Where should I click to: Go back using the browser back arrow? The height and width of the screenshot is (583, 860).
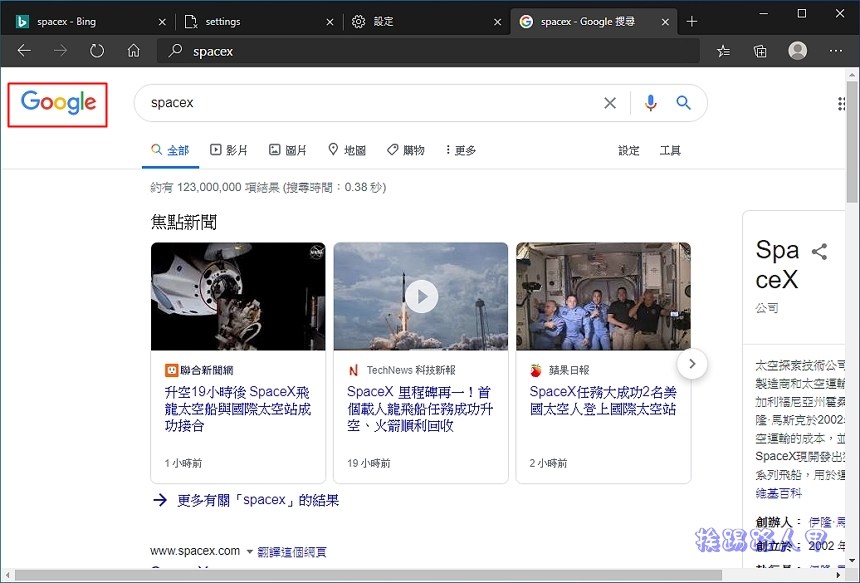coord(24,51)
